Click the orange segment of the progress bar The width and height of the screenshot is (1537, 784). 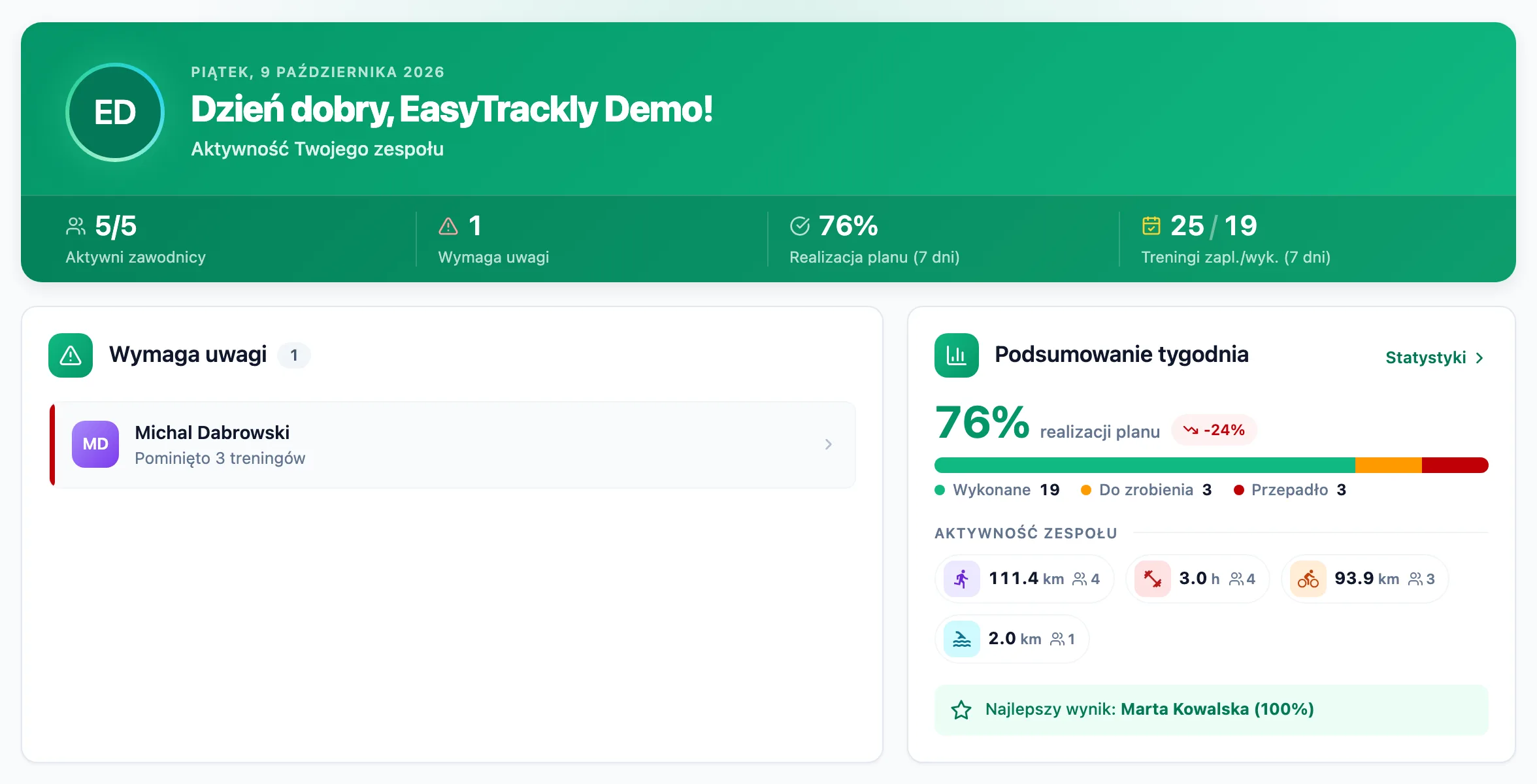tap(1389, 465)
